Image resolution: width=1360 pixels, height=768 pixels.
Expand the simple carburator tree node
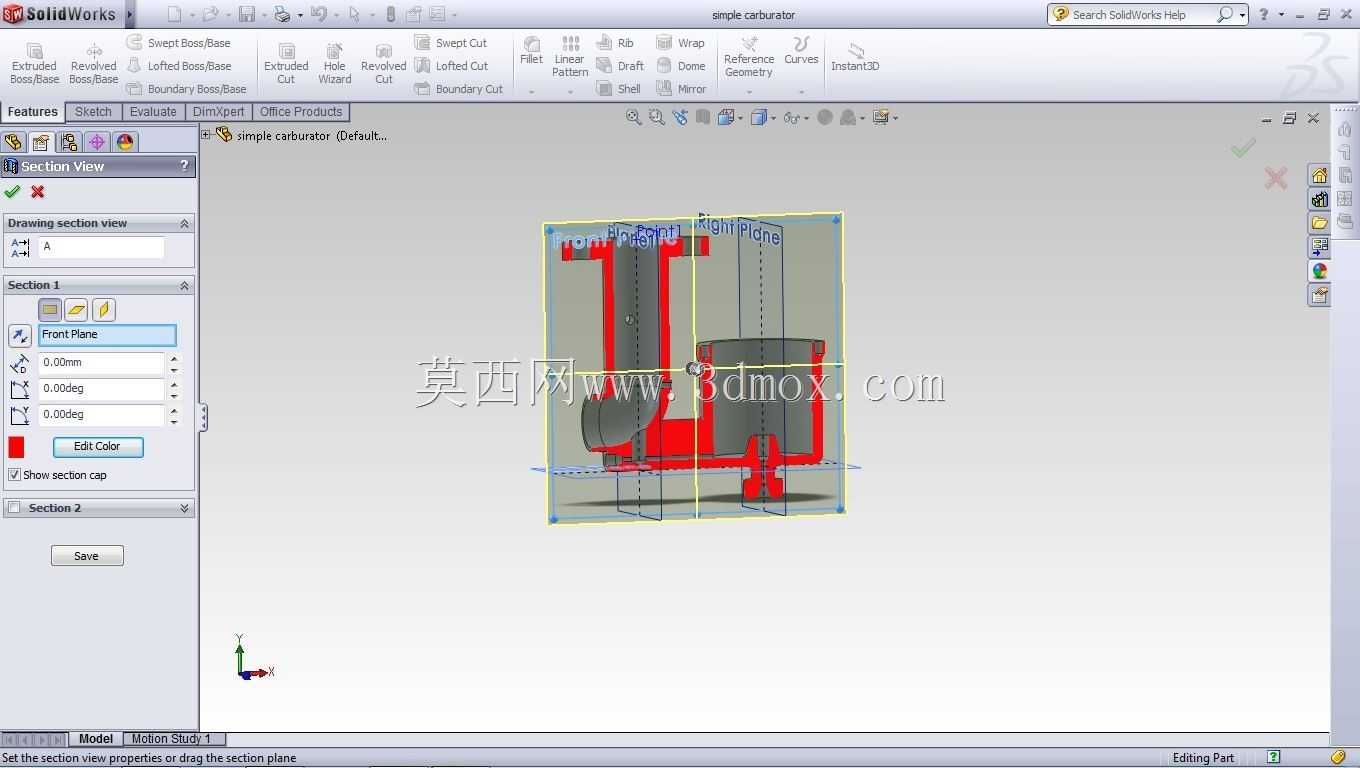pyautogui.click(x=206, y=134)
